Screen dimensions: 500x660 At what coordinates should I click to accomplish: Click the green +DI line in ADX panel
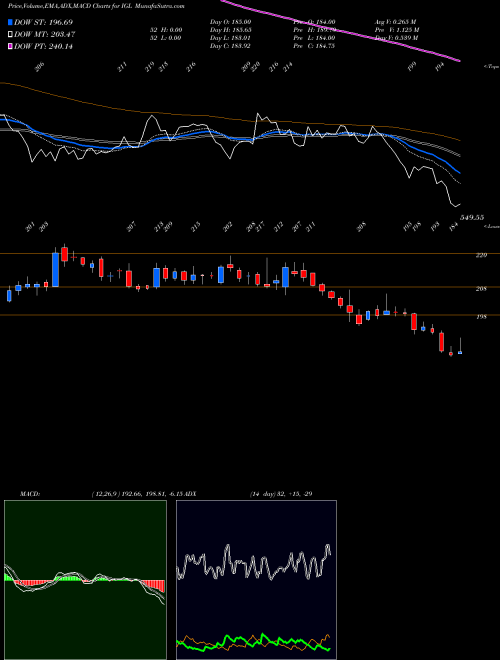[x=263, y=636]
